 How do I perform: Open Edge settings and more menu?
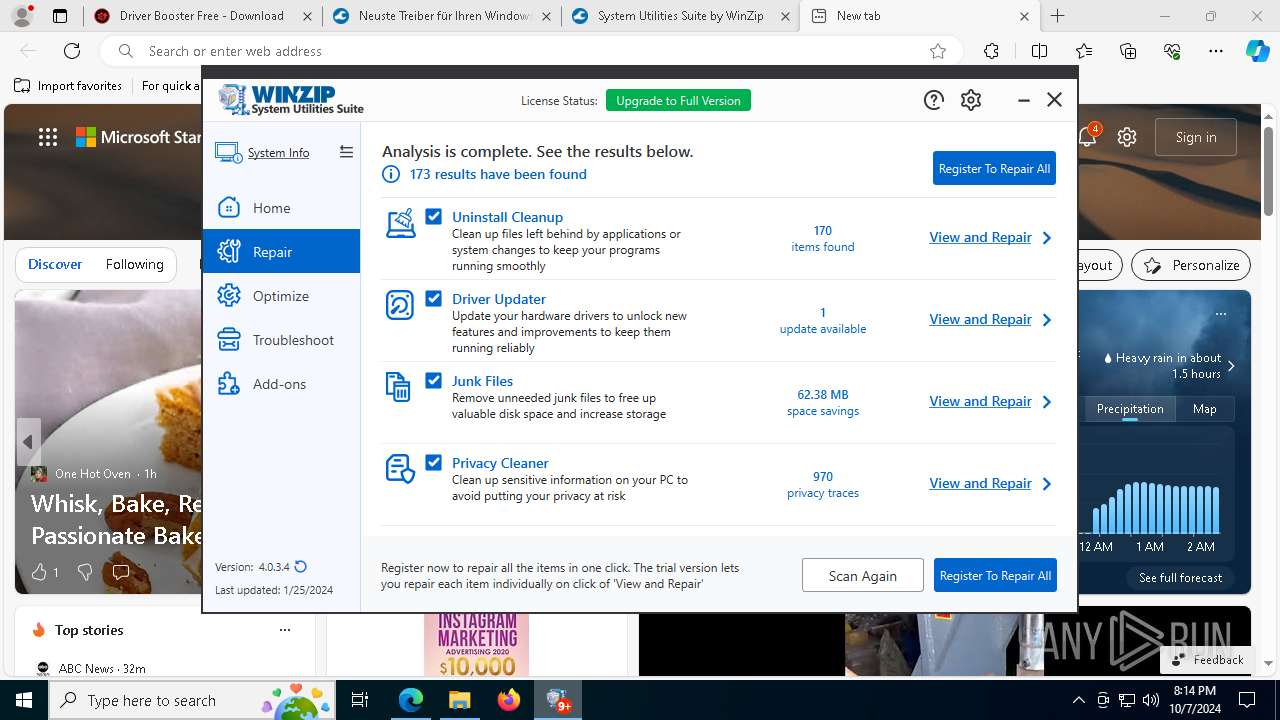(1216, 51)
